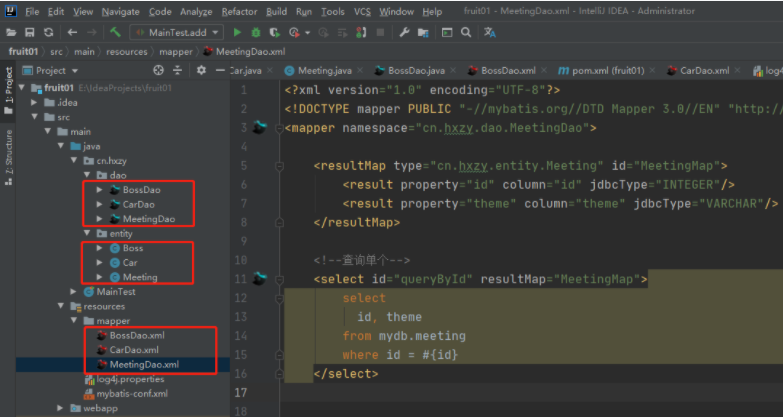The width and height of the screenshot is (783, 417).
Task: Place cursor on line 14 mydb.meeting
Action: coord(422,336)
